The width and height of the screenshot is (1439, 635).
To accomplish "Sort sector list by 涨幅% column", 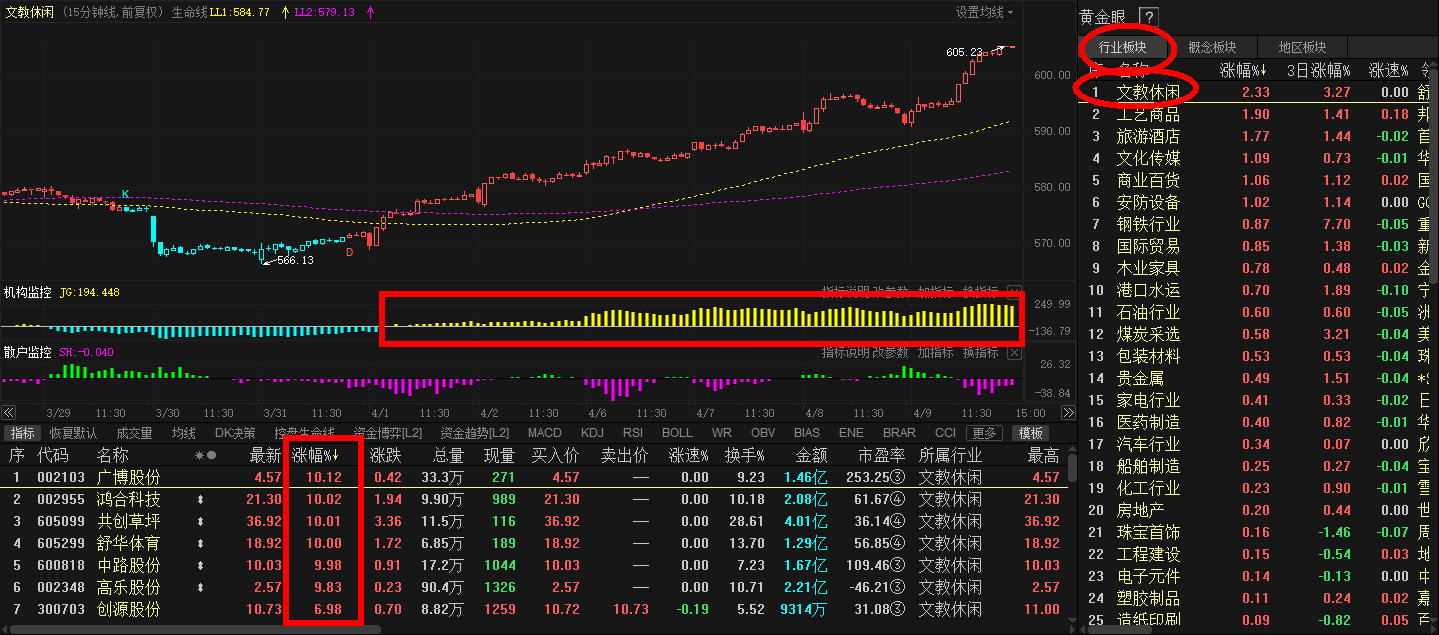I will pyautogui.click(x=1245, y=71).
